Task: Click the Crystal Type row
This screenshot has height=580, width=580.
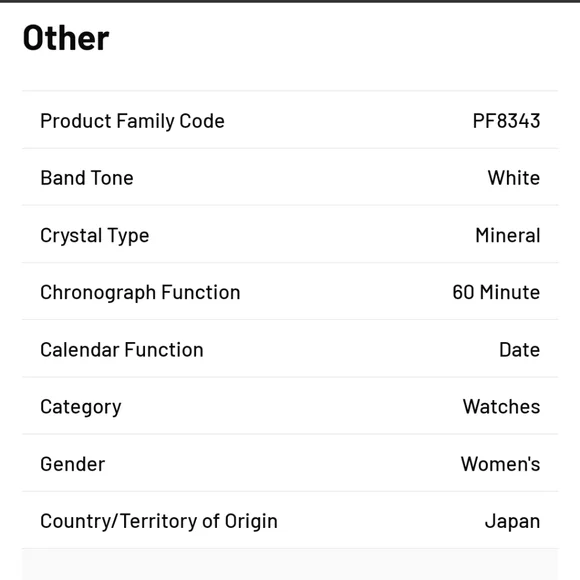Action: pyautogui.click(x=290, y=234)
